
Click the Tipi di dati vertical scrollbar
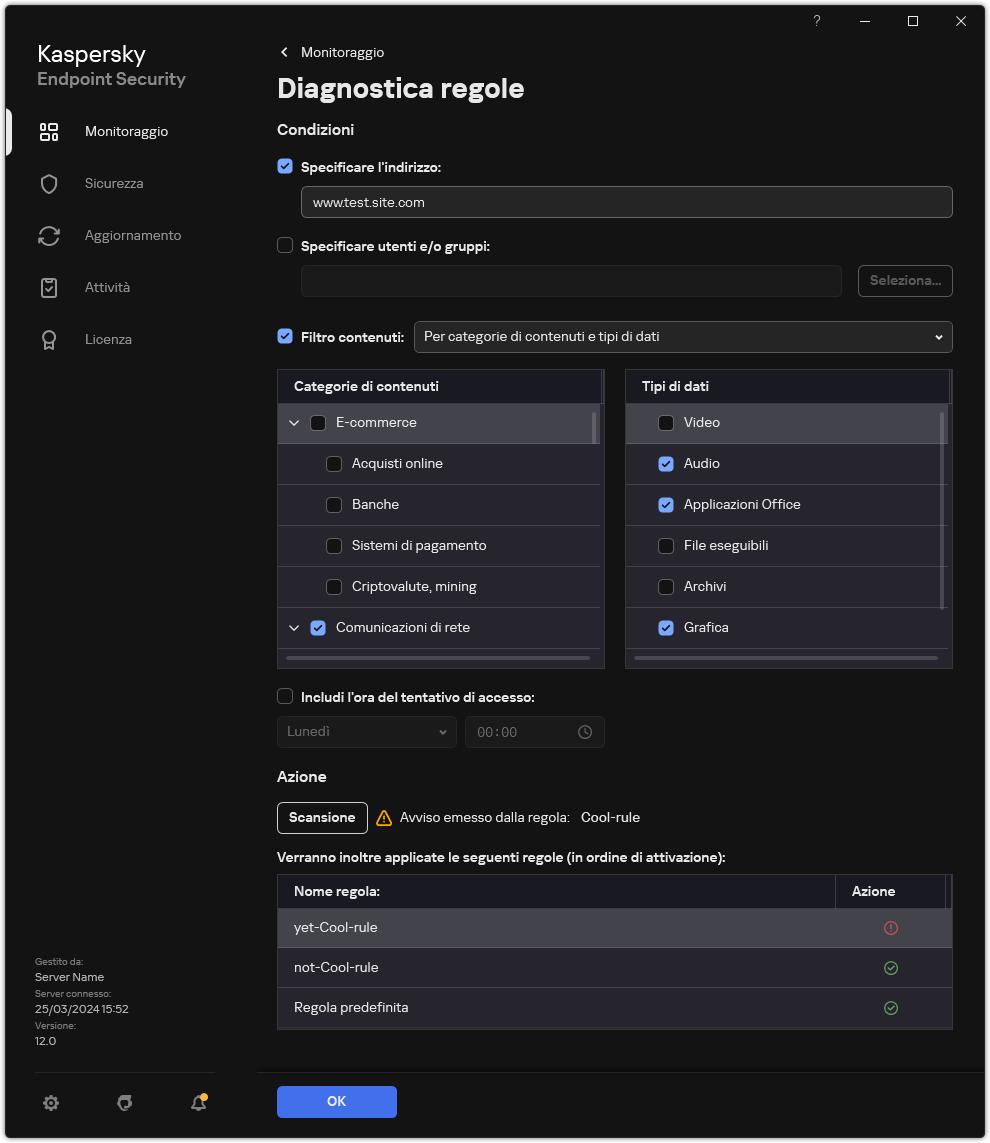pyautogui.click(x=942, y=510)
